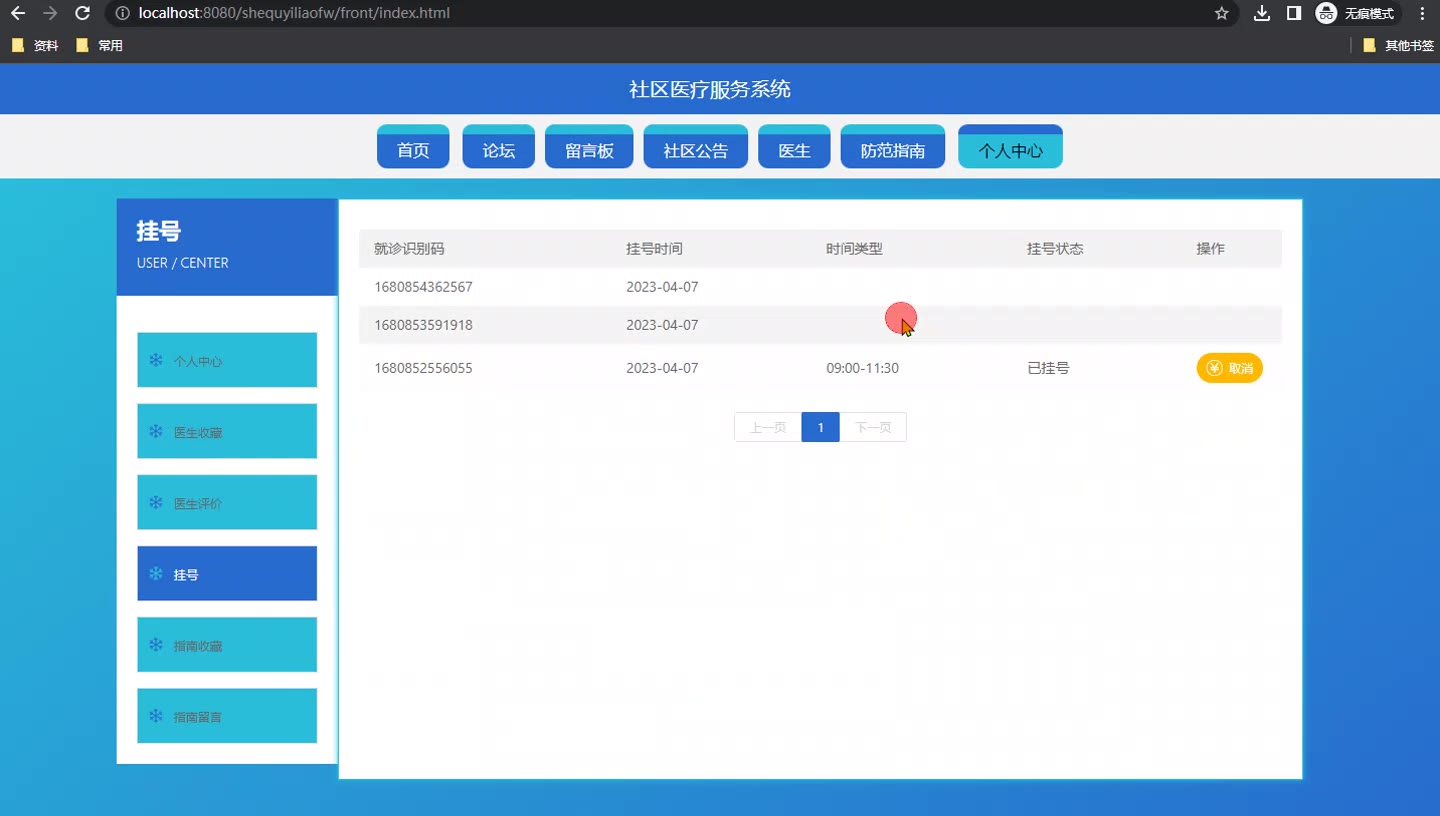This screenshot has height=816, width=1440.
Task: Click the 就诊识别码 column header
Action: coord(409,249)
